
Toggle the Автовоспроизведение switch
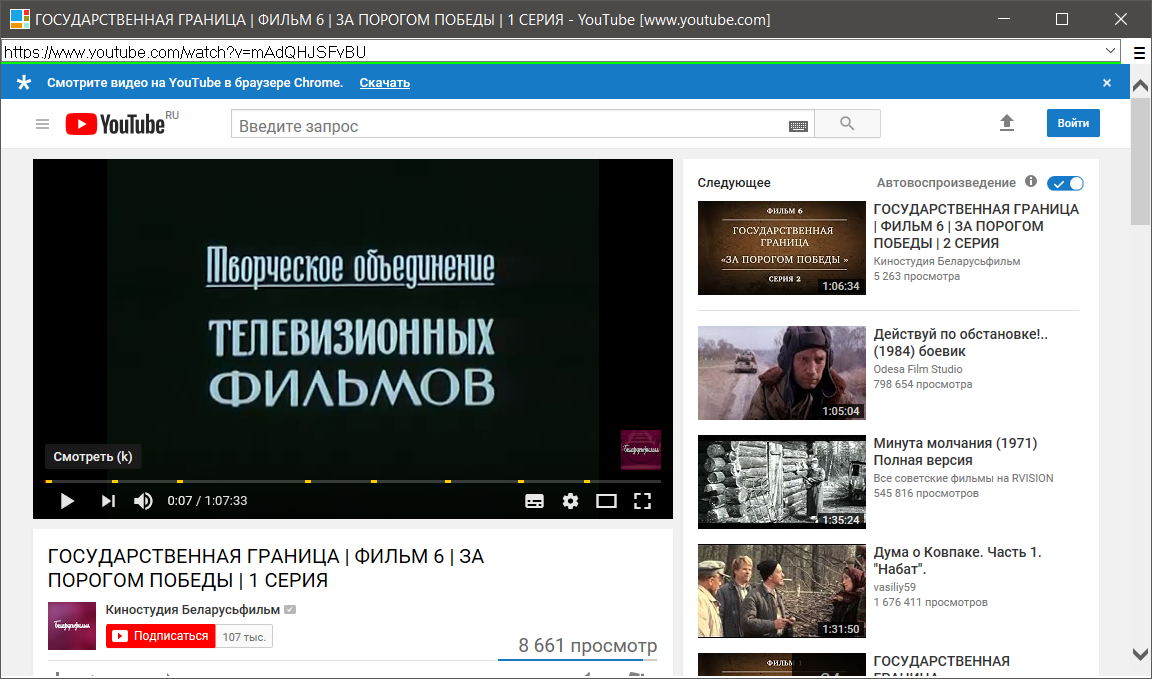(x=1065, y=183)
